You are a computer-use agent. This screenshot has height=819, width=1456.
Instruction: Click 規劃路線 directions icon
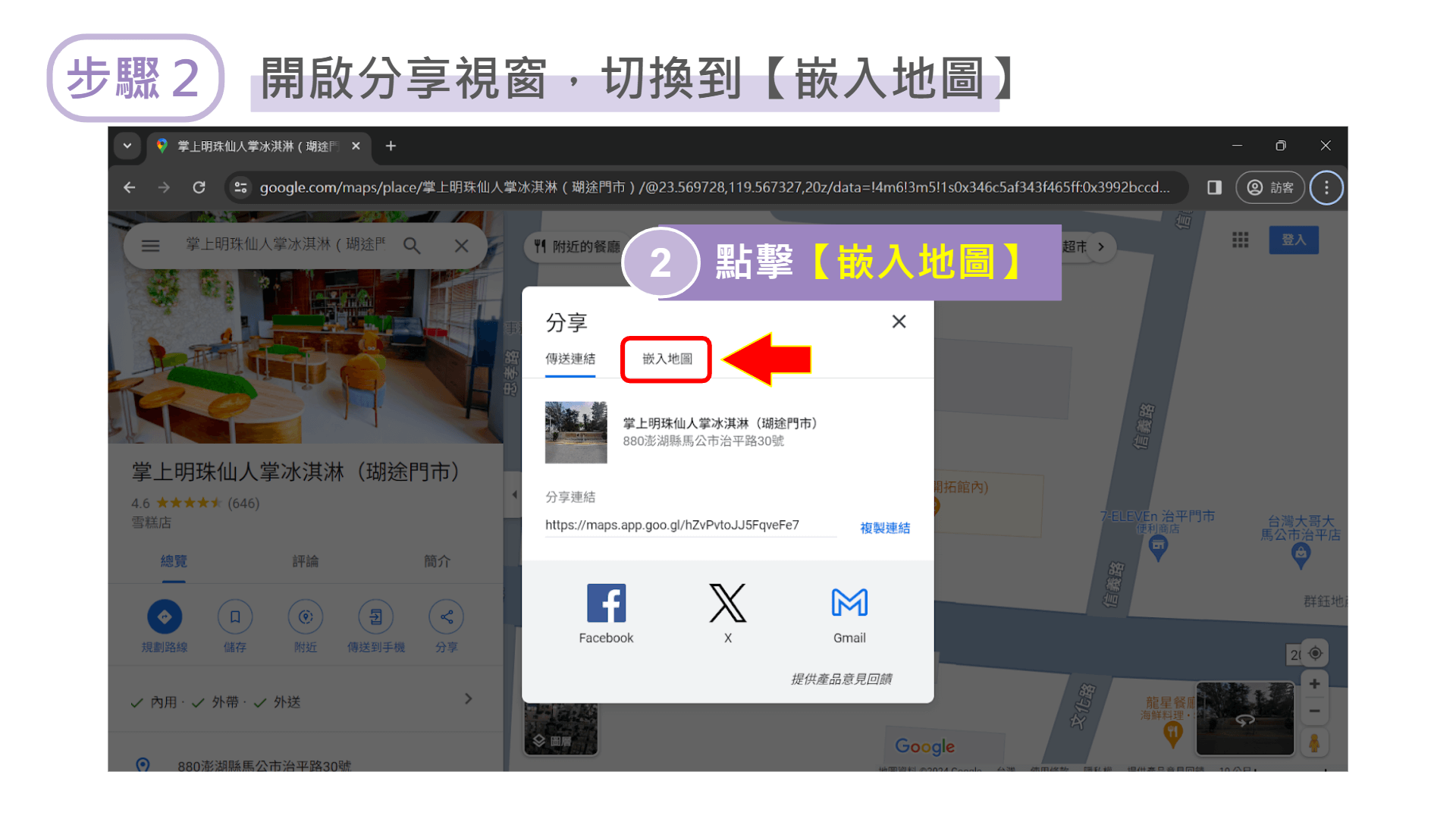(165, 617)
